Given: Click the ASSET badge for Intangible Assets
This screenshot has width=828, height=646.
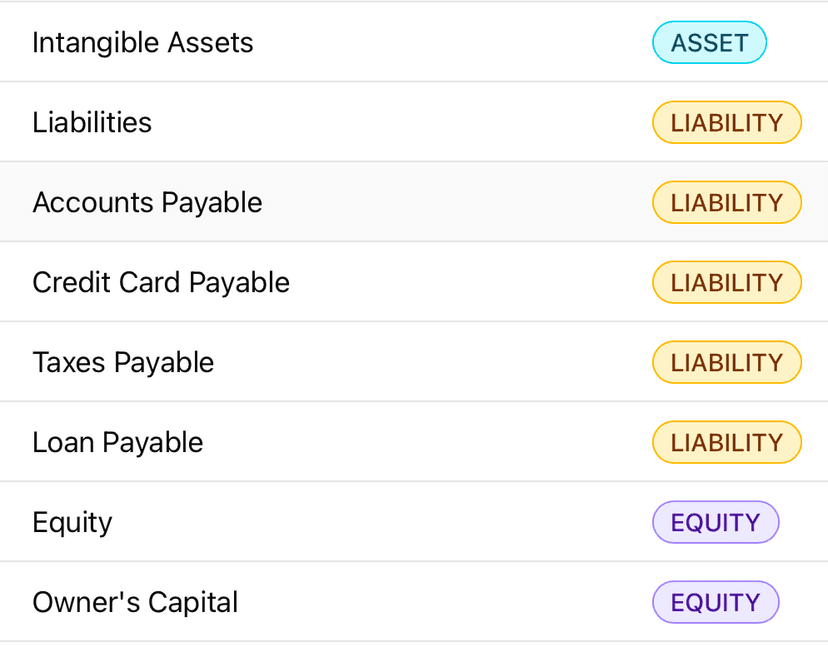Looking at the screenshot, I should point(709,43).
